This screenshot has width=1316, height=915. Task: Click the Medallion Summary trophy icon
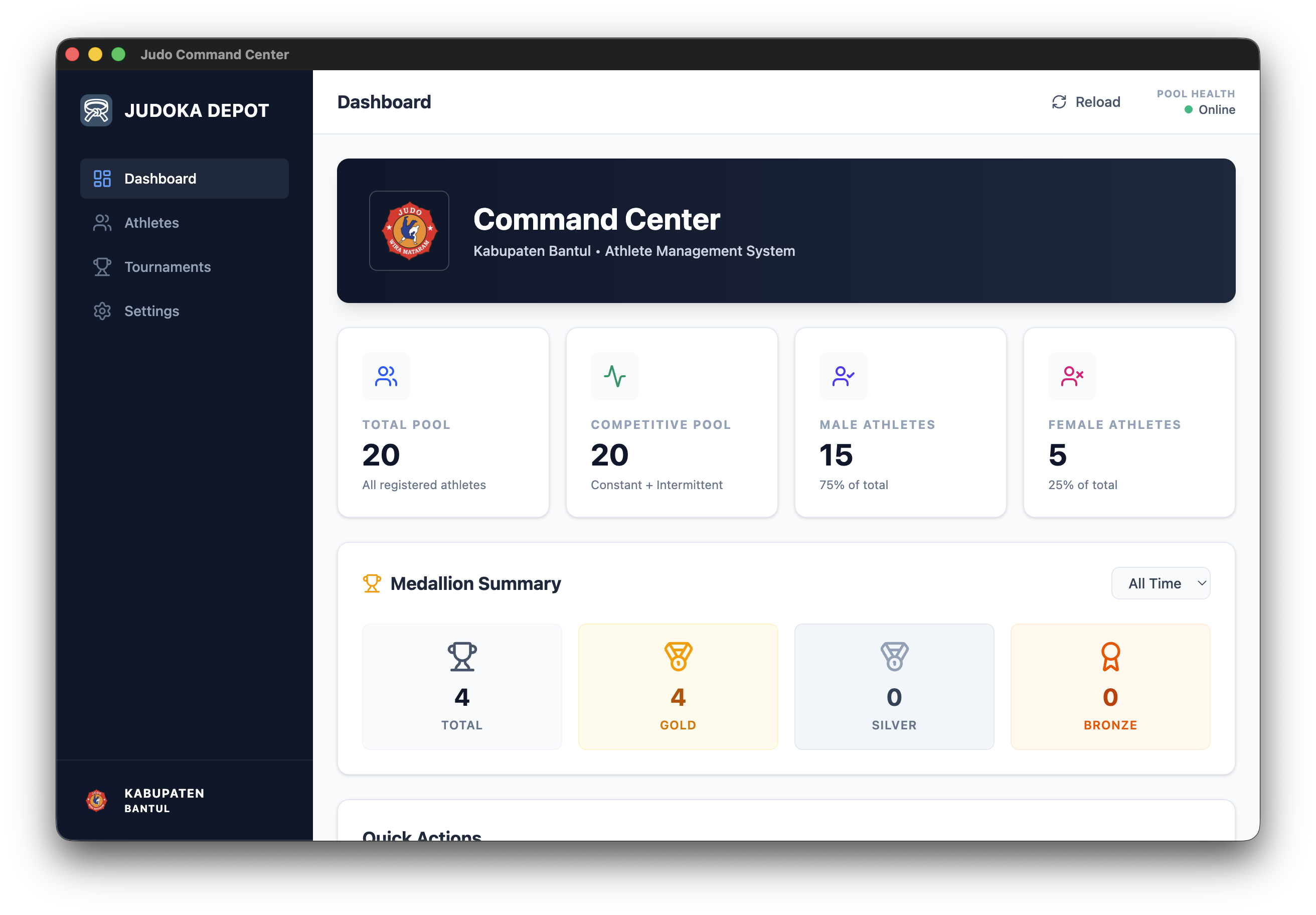tap(373, 582)
